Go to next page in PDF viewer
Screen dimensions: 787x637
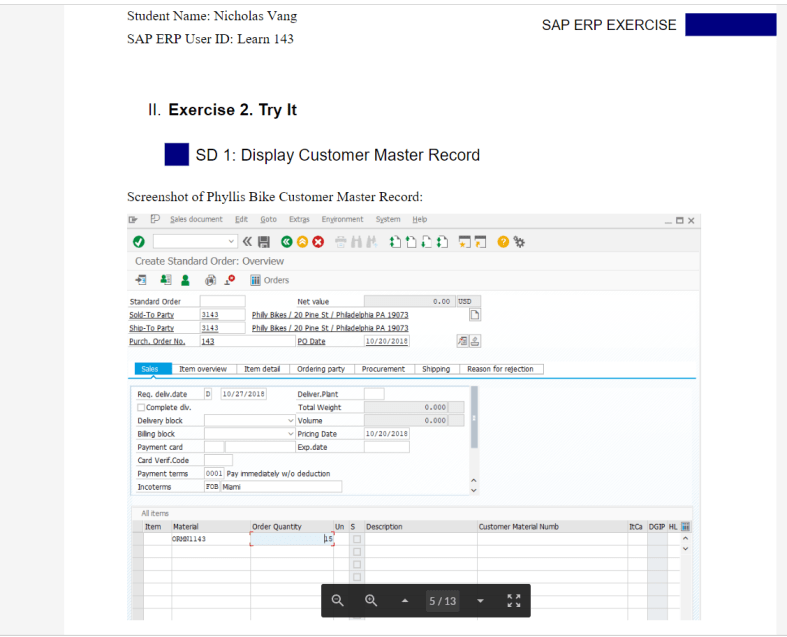(x=480, y=601)
